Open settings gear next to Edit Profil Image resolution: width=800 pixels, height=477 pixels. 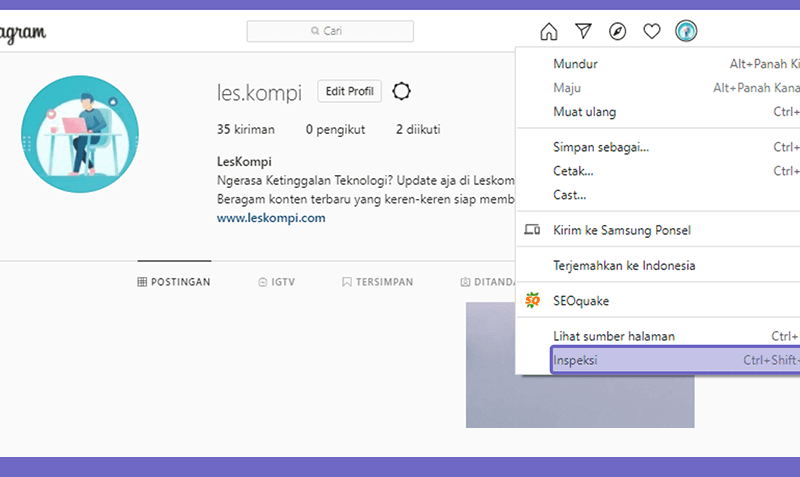402,91
